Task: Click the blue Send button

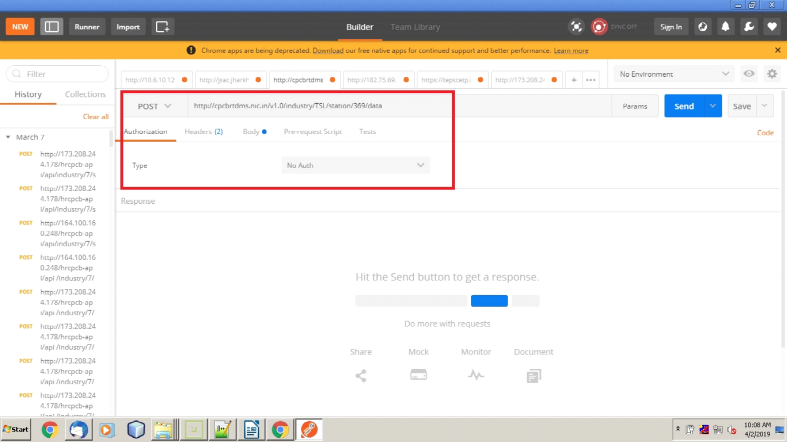Action: [x=684, y=106]
